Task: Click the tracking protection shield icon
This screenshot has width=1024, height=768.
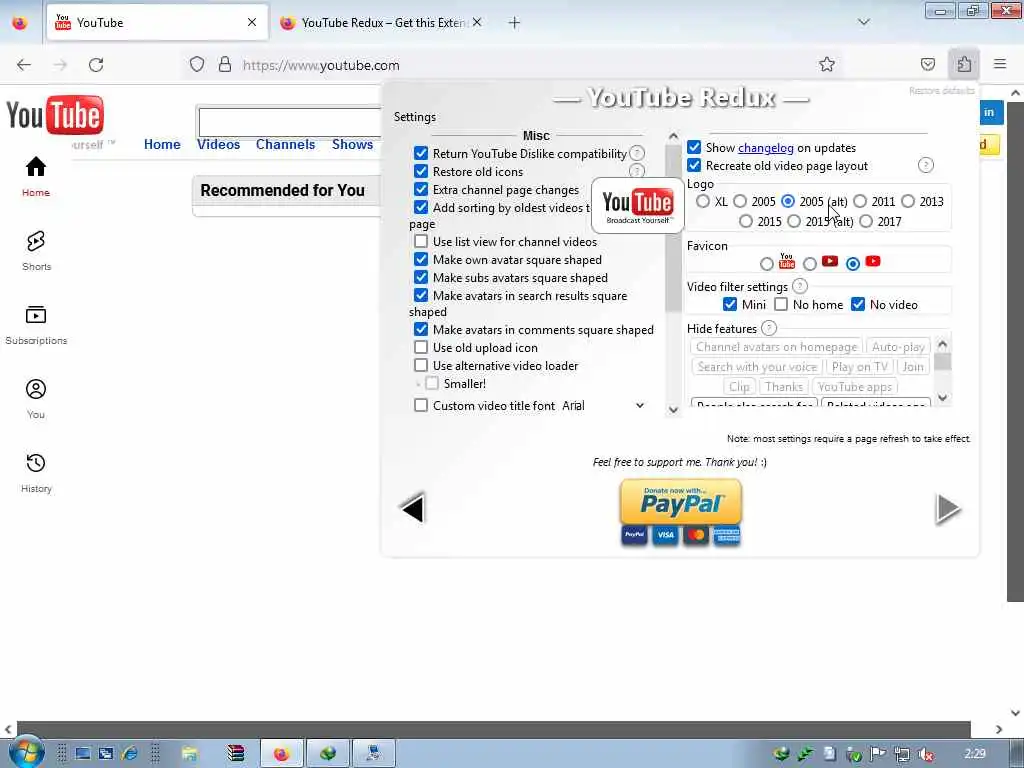Action: 197,65
